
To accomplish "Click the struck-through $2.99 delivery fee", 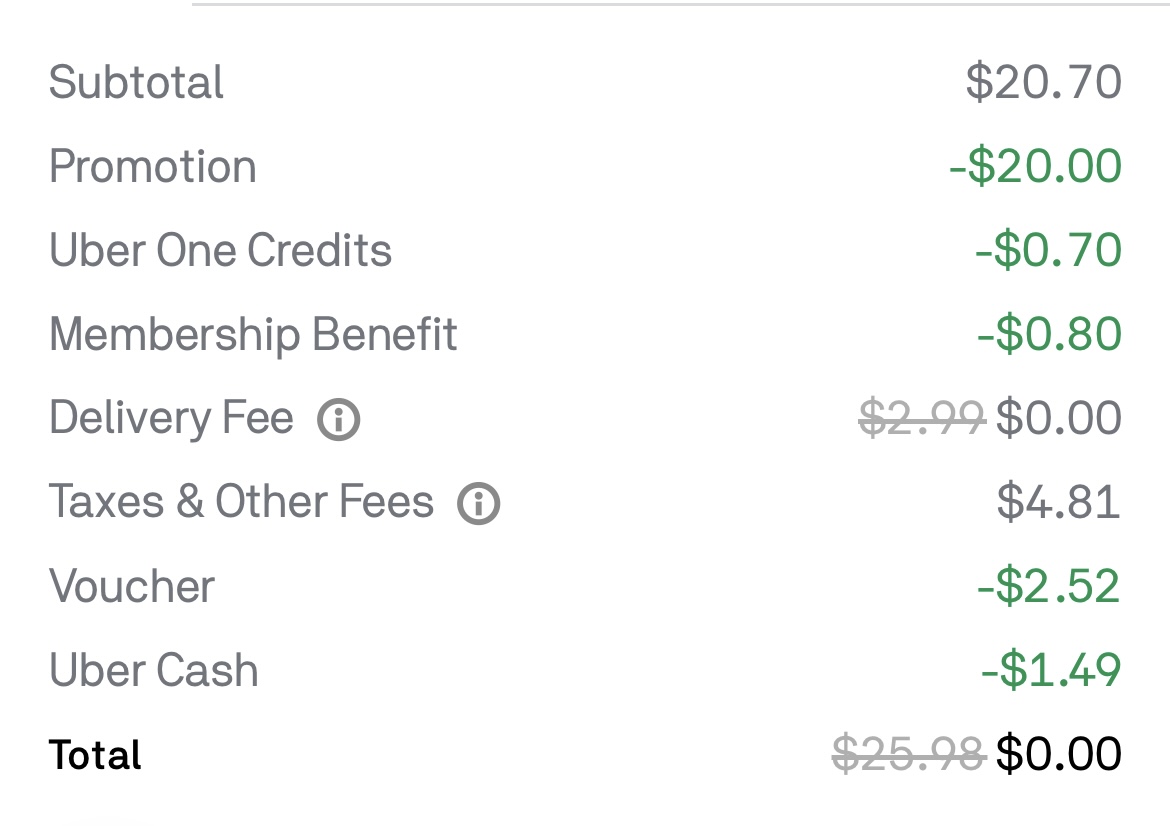I will tap(922, 418).
